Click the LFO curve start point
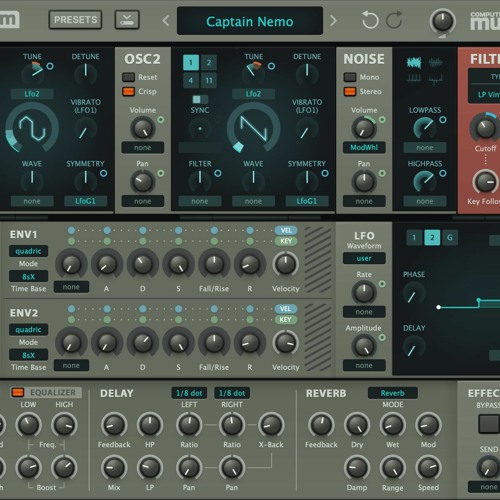The width and height of the screenshot is (500, 500). [439, 307]
